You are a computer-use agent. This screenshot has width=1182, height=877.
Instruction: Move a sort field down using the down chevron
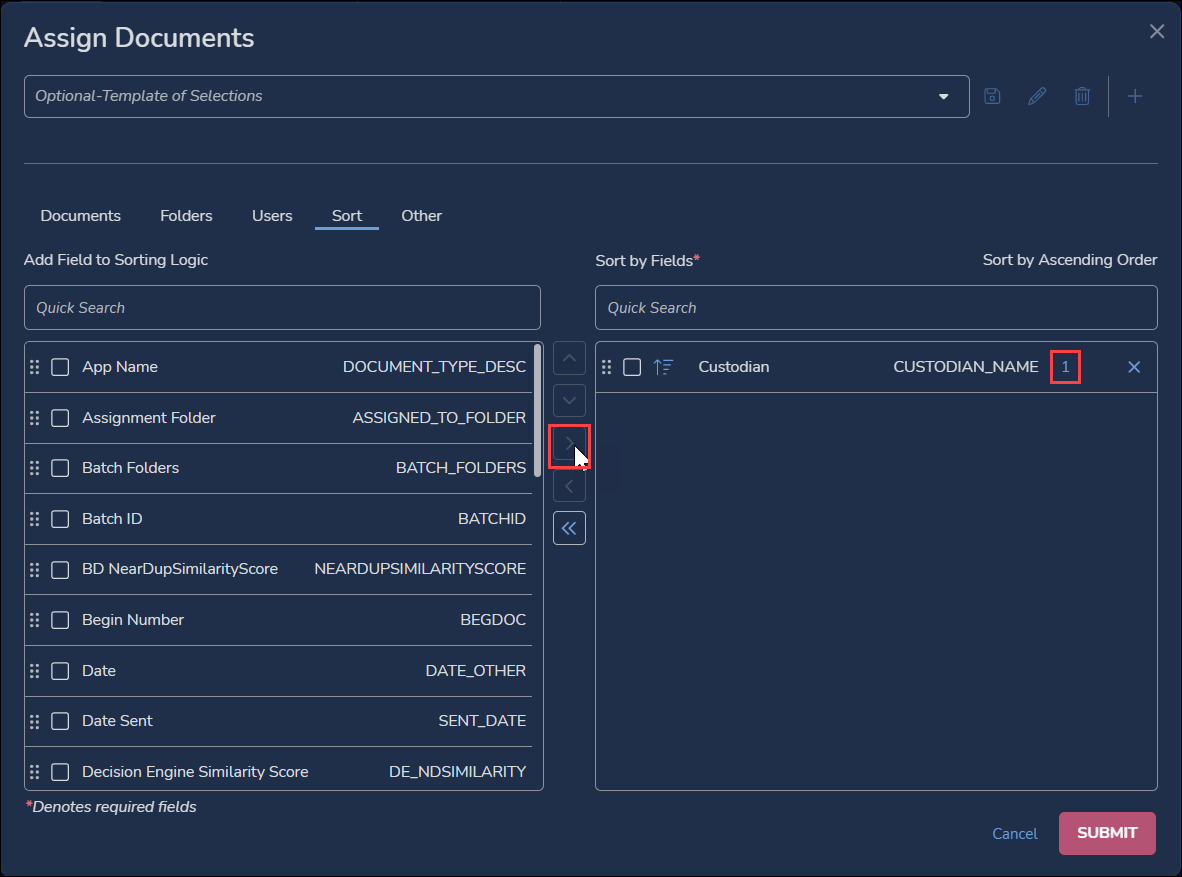coord(569,400)
